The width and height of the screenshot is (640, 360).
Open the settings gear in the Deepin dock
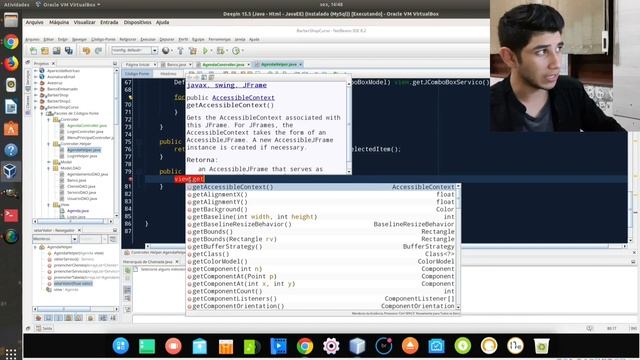coord(331,346)
